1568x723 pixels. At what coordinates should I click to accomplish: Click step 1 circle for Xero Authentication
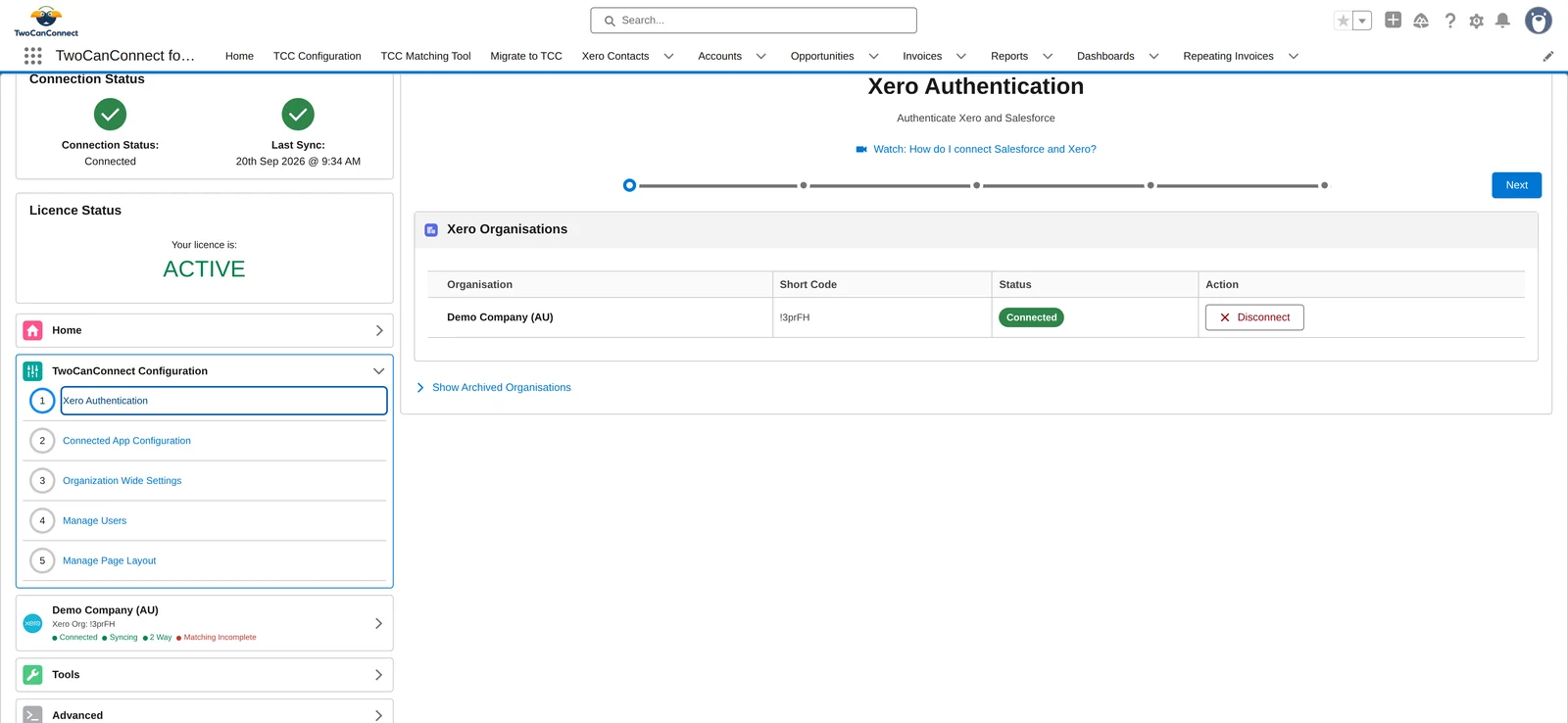(x=42, y=401)
